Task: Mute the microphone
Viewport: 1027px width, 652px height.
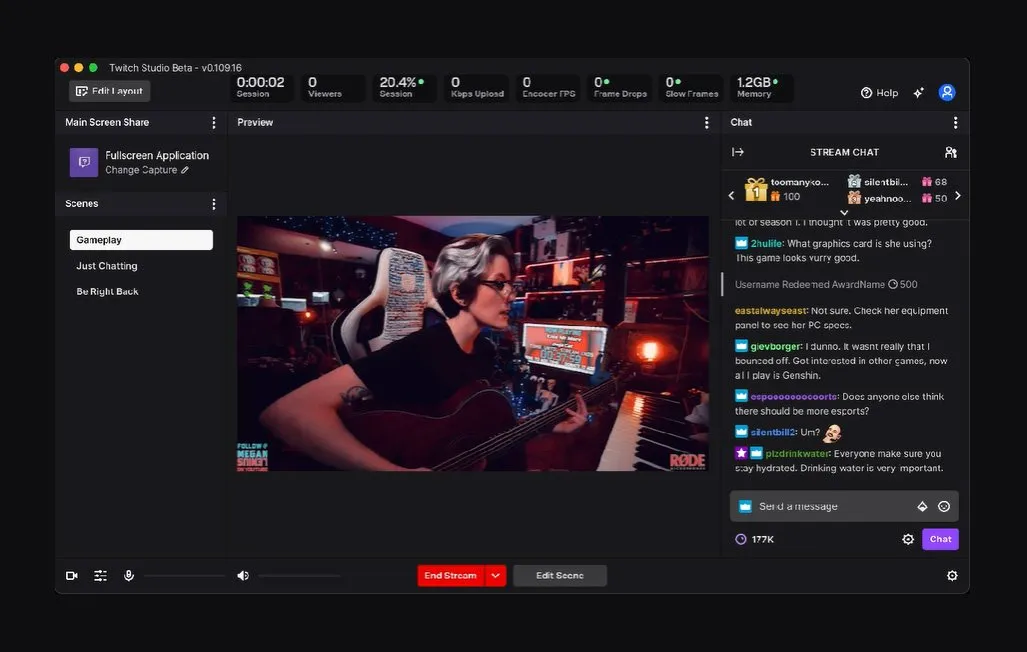Action: [x=129, y=576]
